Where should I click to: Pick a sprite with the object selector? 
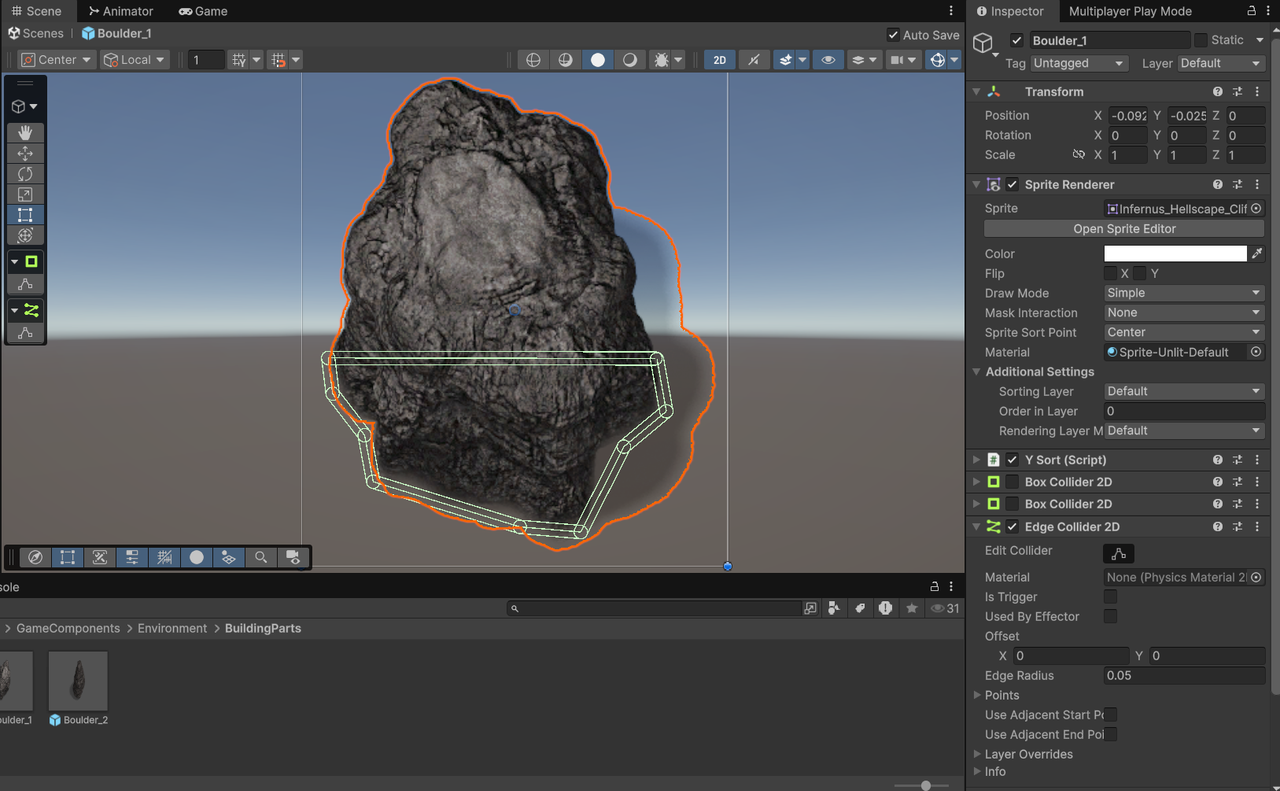coord(1257,209)
